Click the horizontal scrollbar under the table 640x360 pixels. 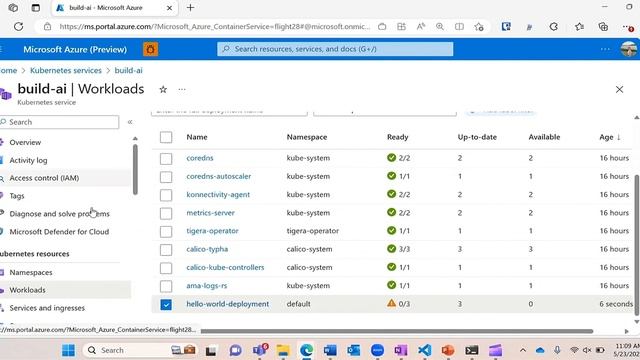coord(397,331)
